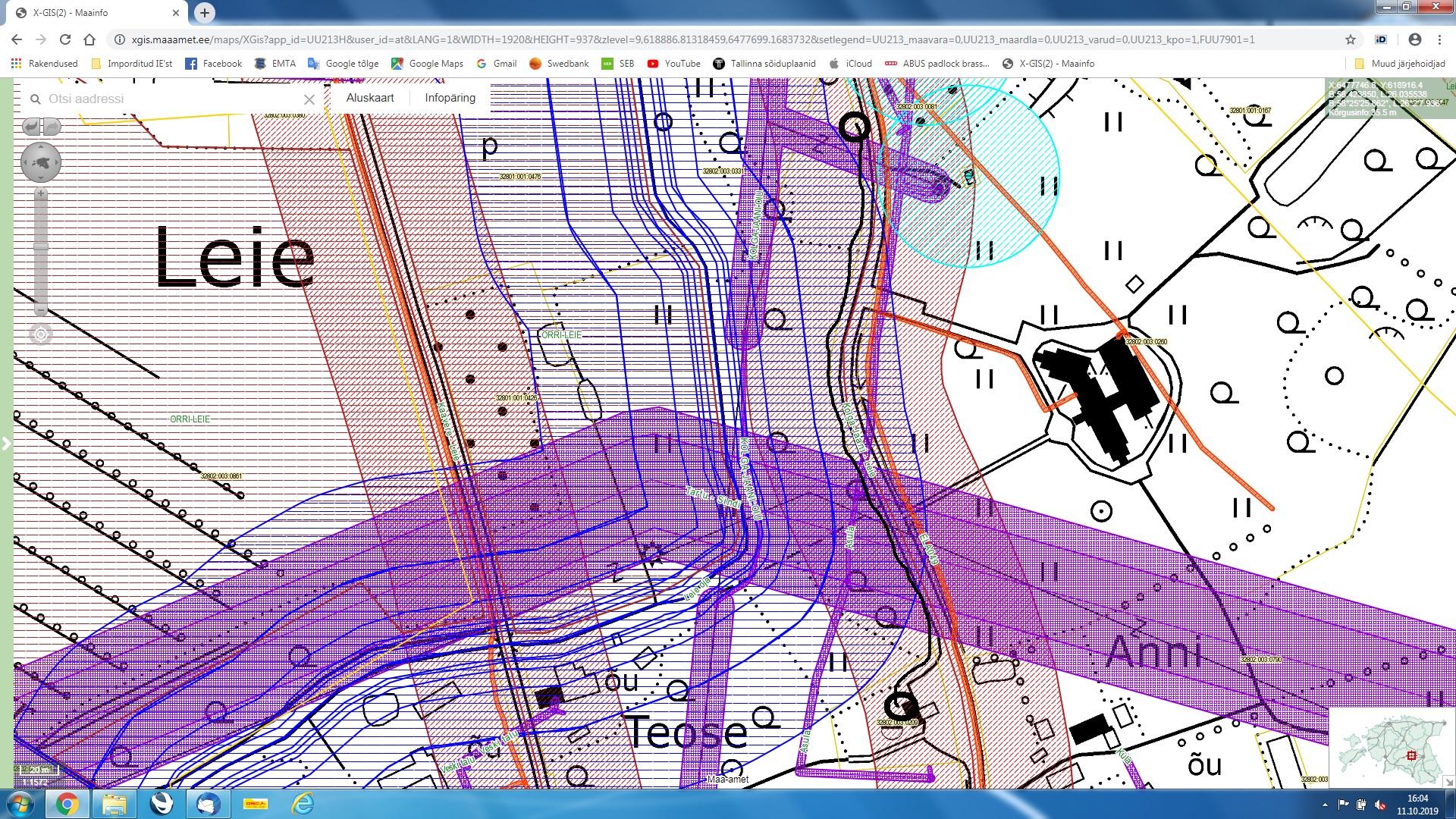Click the Estonia full-extent pan globe
Image resolution: width=1456 pixels, height=819 pixels.
click(x=41, y=162)
